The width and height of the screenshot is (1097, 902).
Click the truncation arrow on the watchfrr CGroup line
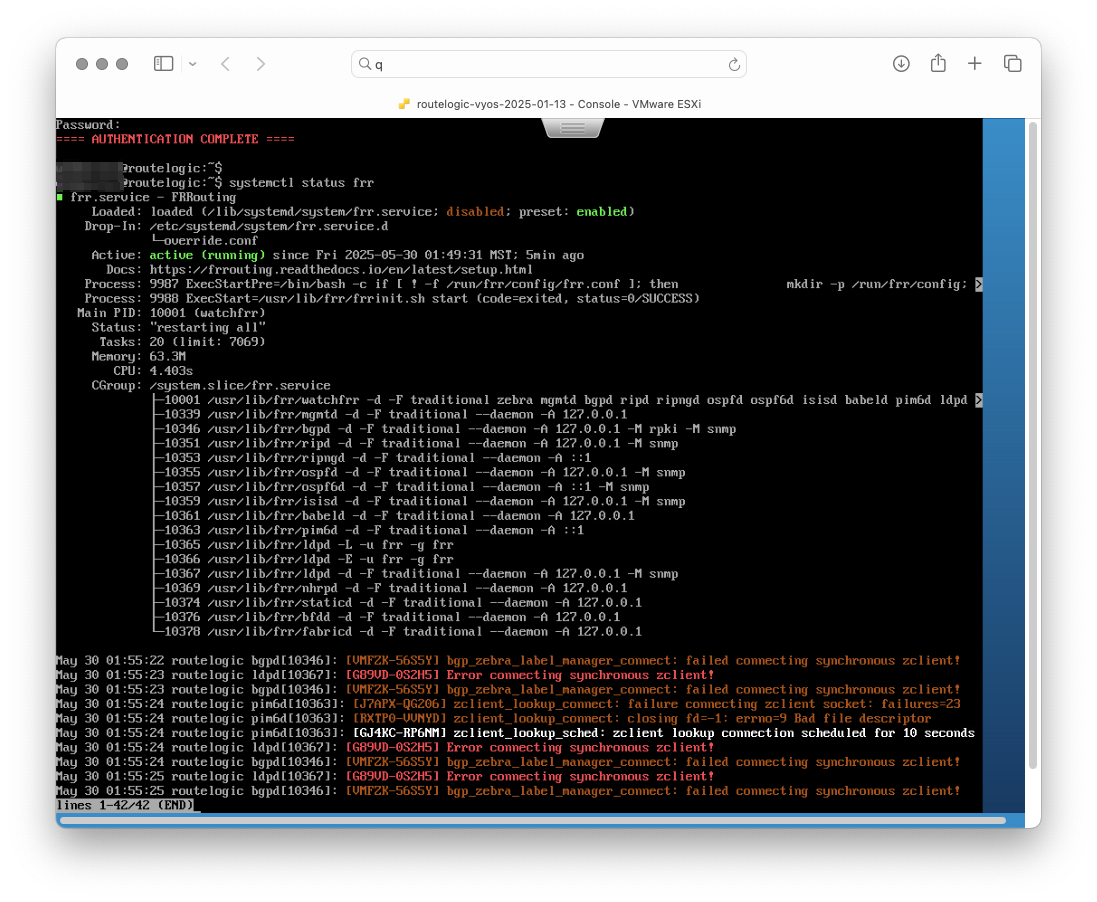979,400
